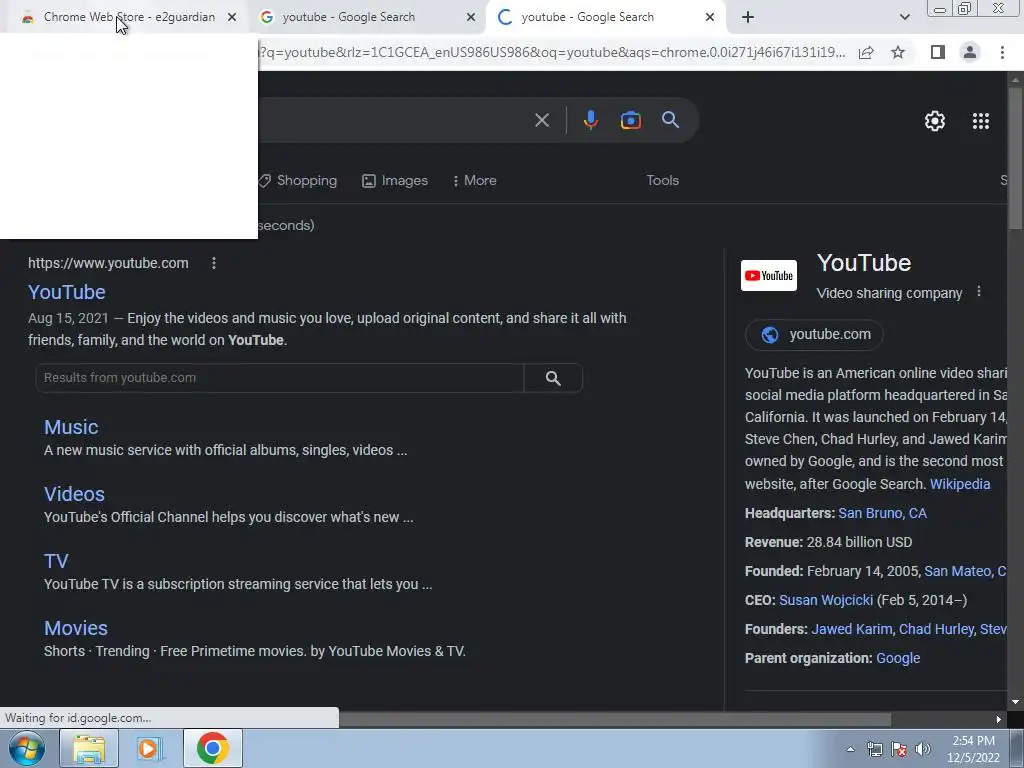Open the TV sitelink

coord(56,561)
